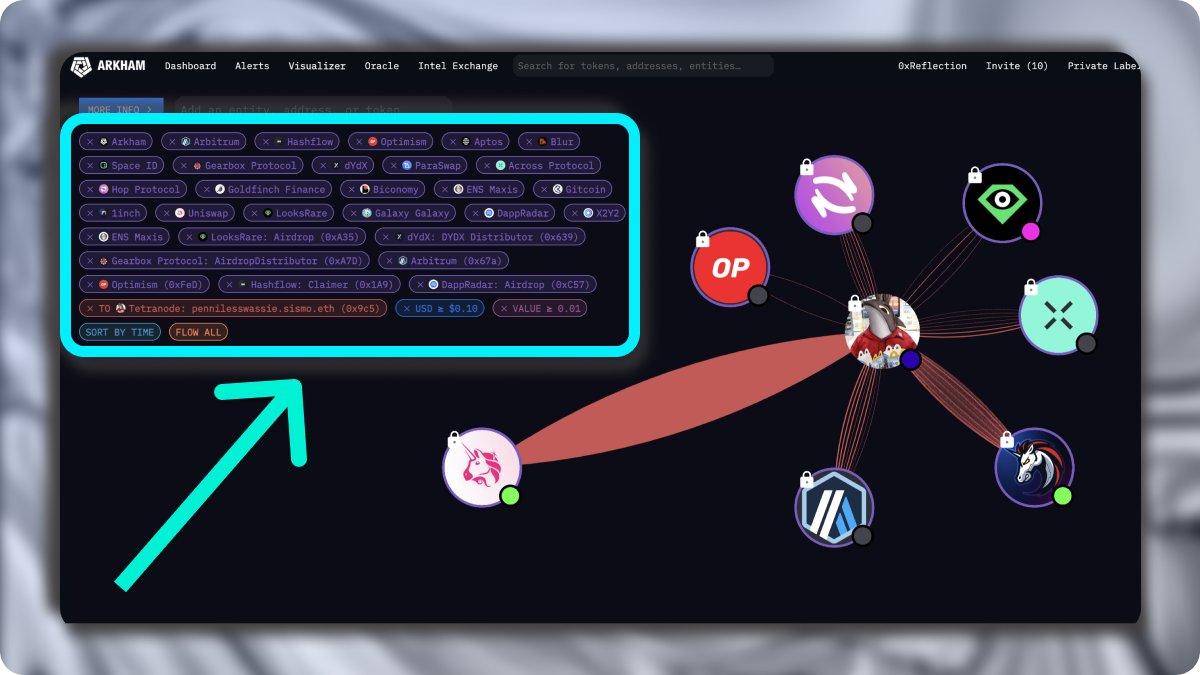This screenshot has height=675, width=1200.
Task: Open the Invite (10) link
Action: click(x=1017, y=66)
